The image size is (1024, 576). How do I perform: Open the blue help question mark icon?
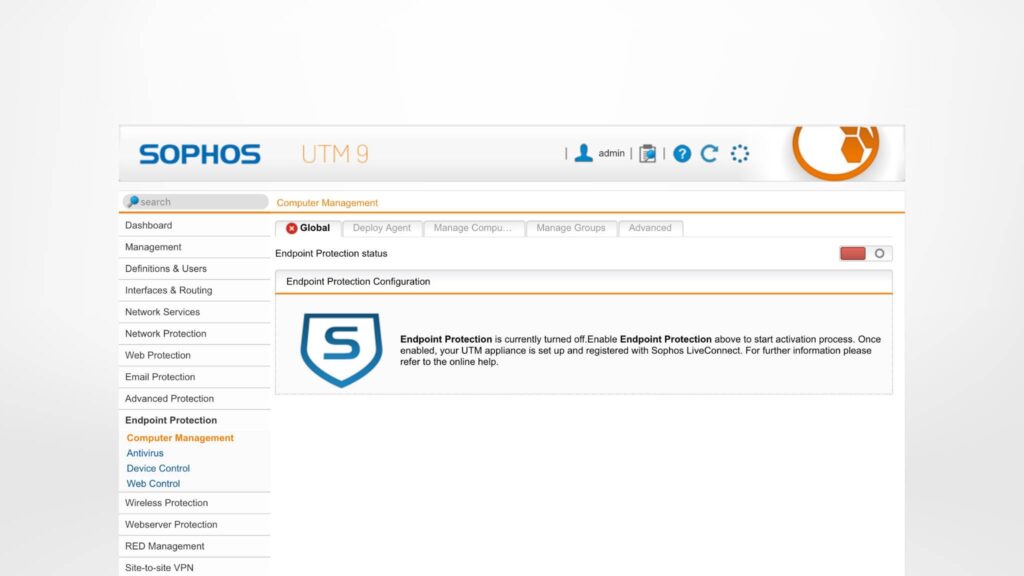[682, 152]
